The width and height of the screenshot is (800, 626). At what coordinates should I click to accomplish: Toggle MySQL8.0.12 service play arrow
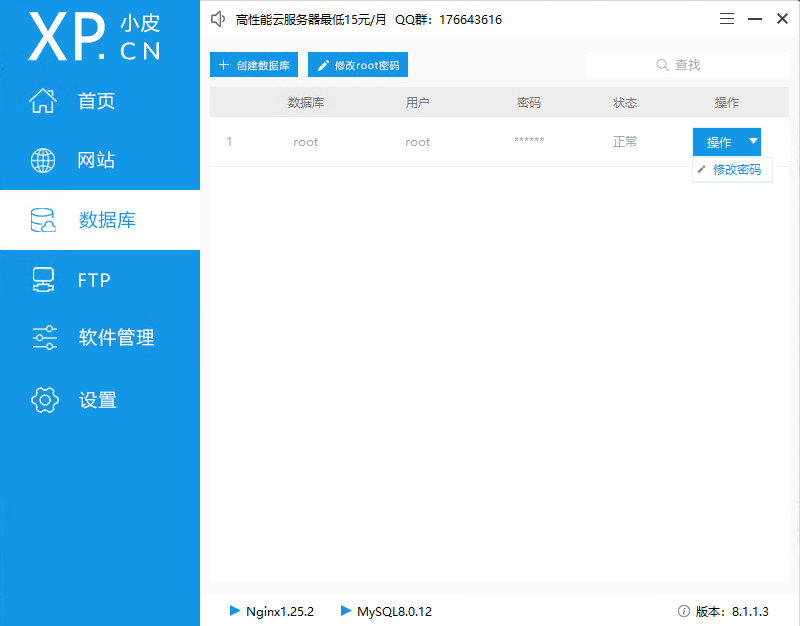[x=346, y=610]
